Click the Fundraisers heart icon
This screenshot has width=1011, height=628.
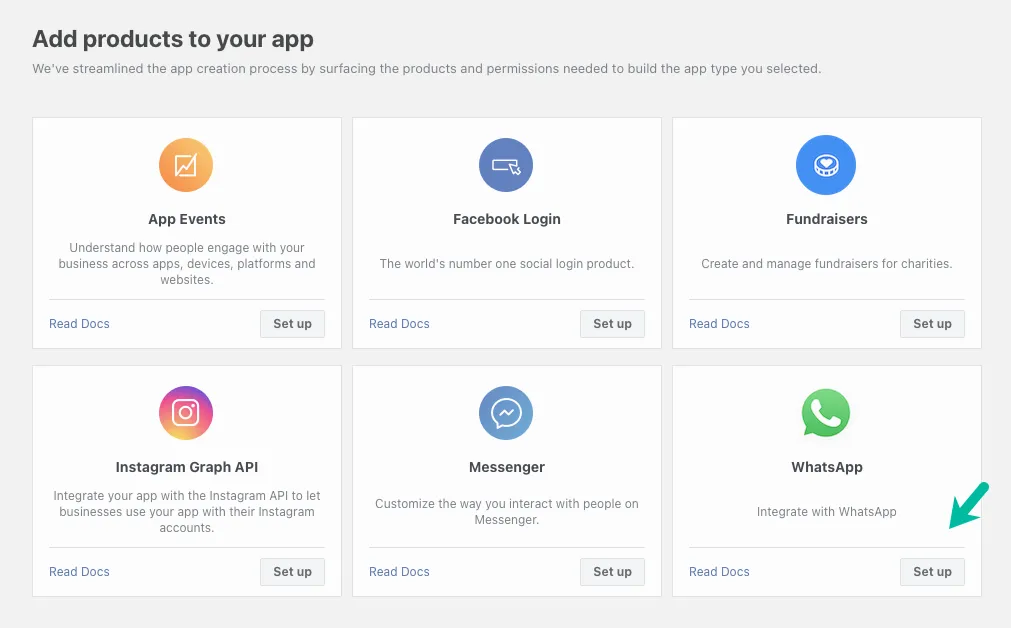(826, 165)
